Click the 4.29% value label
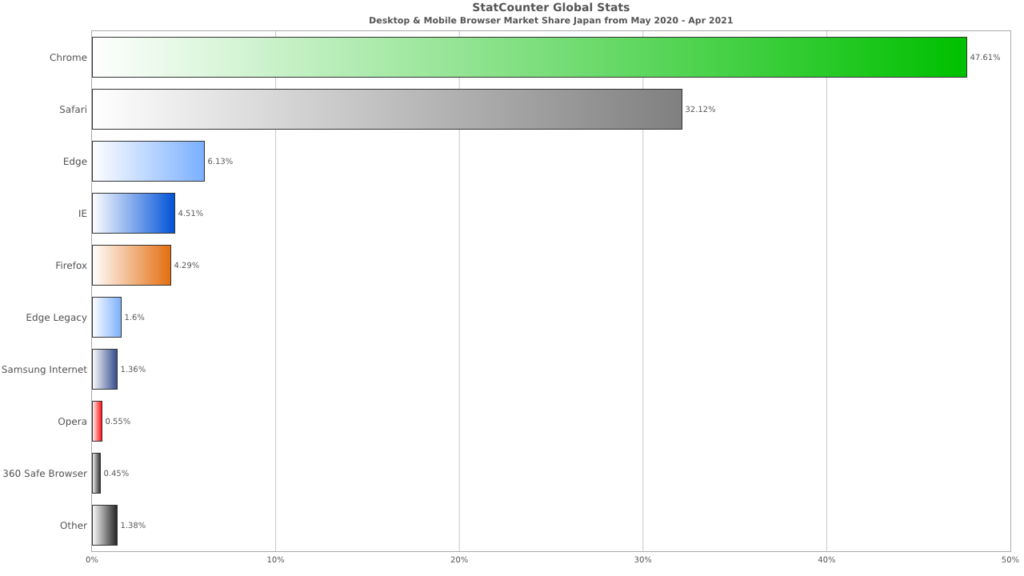This screenshot has height=576, width=1024. click(187, 265)
